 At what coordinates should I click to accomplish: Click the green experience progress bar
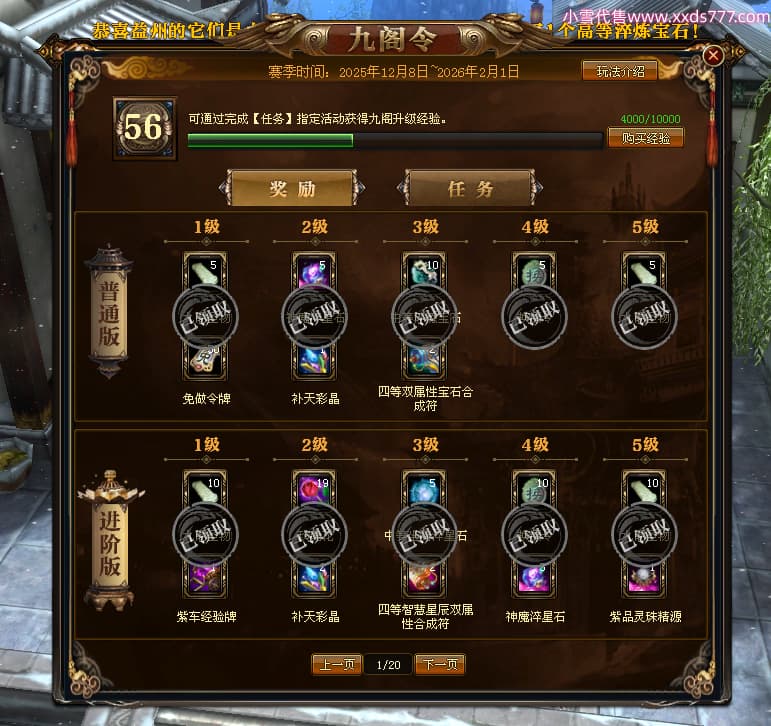(395, 140)
